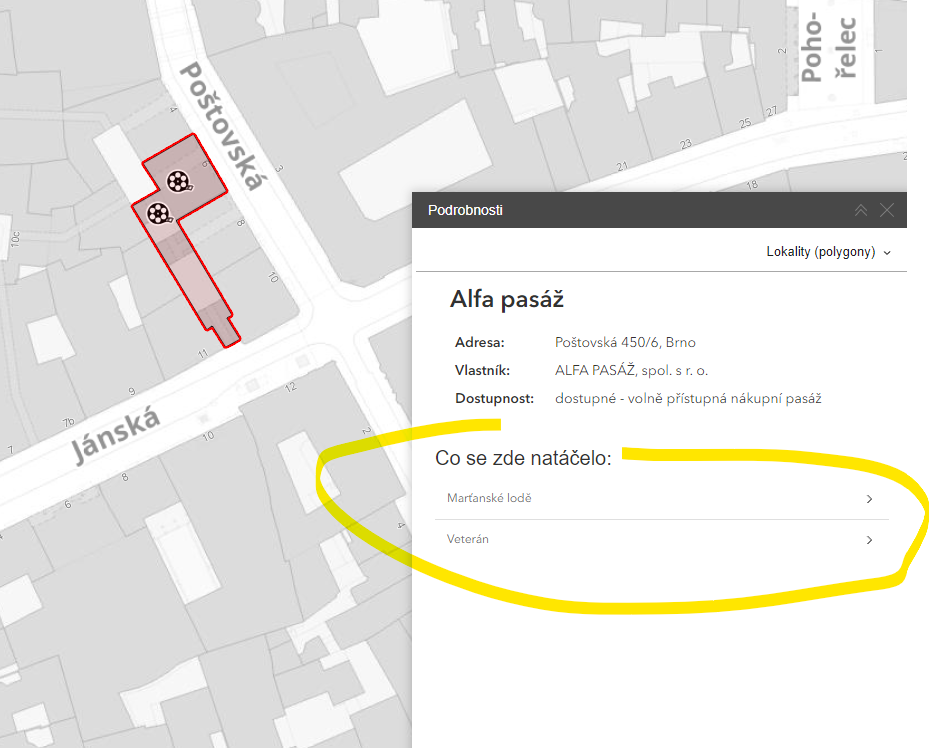Expand the Veterán entry
Viewport: 930px width, 748px height.
pos(467,540)
